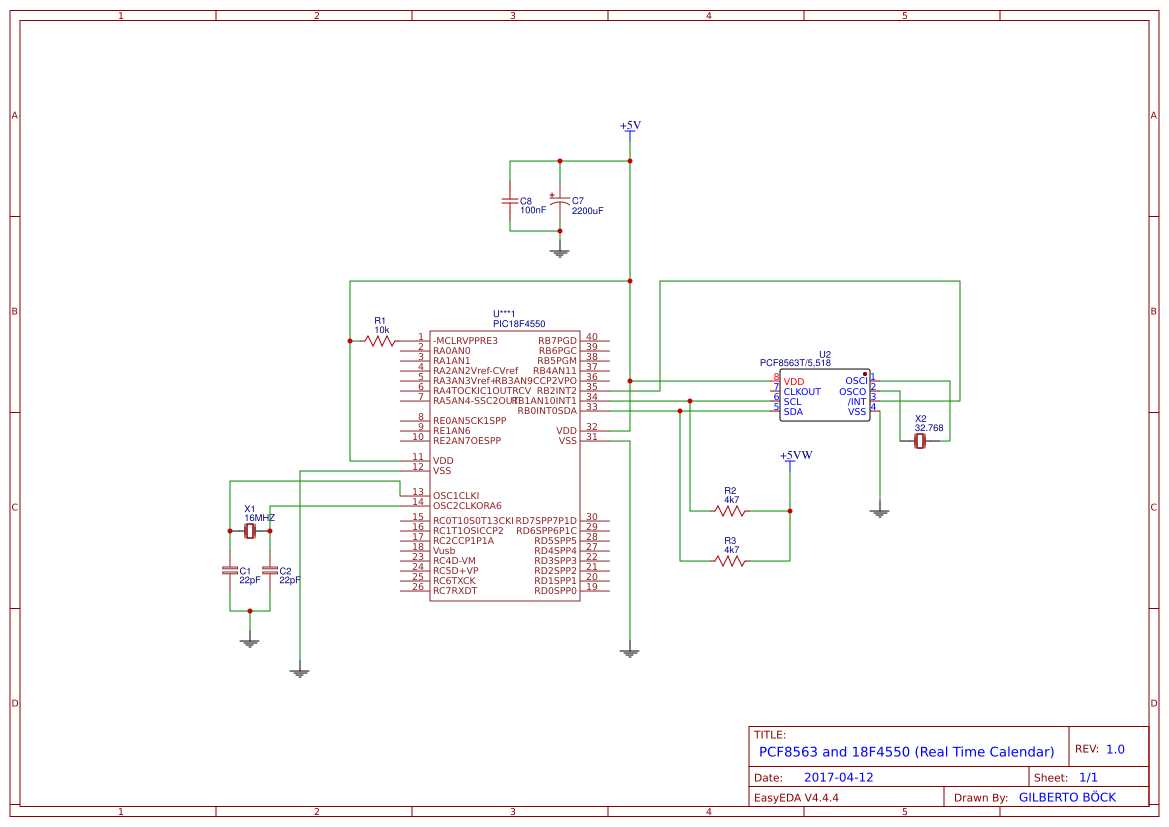Select ground symbol wired to PIC pin 31 VSS
The height and width of the screenshot is (827, 1169).
pos(630,652)
